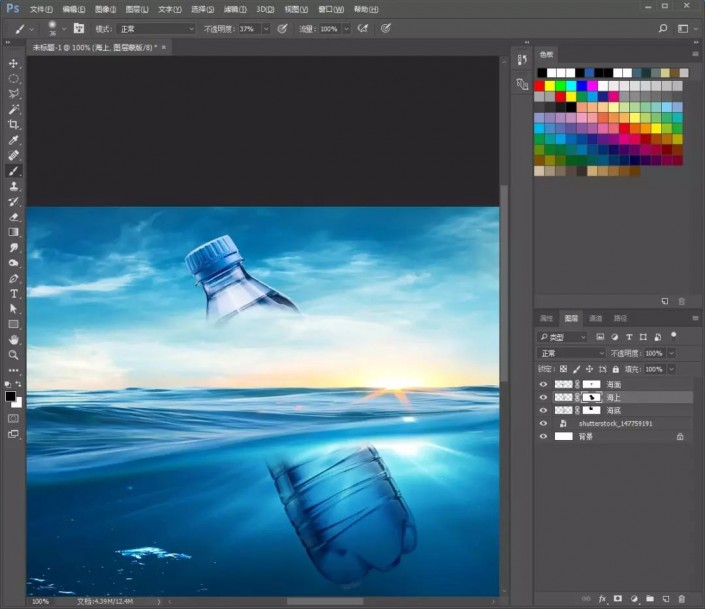
Task: Open brush mode 正常 dropdown
Action: click(156, 29)
